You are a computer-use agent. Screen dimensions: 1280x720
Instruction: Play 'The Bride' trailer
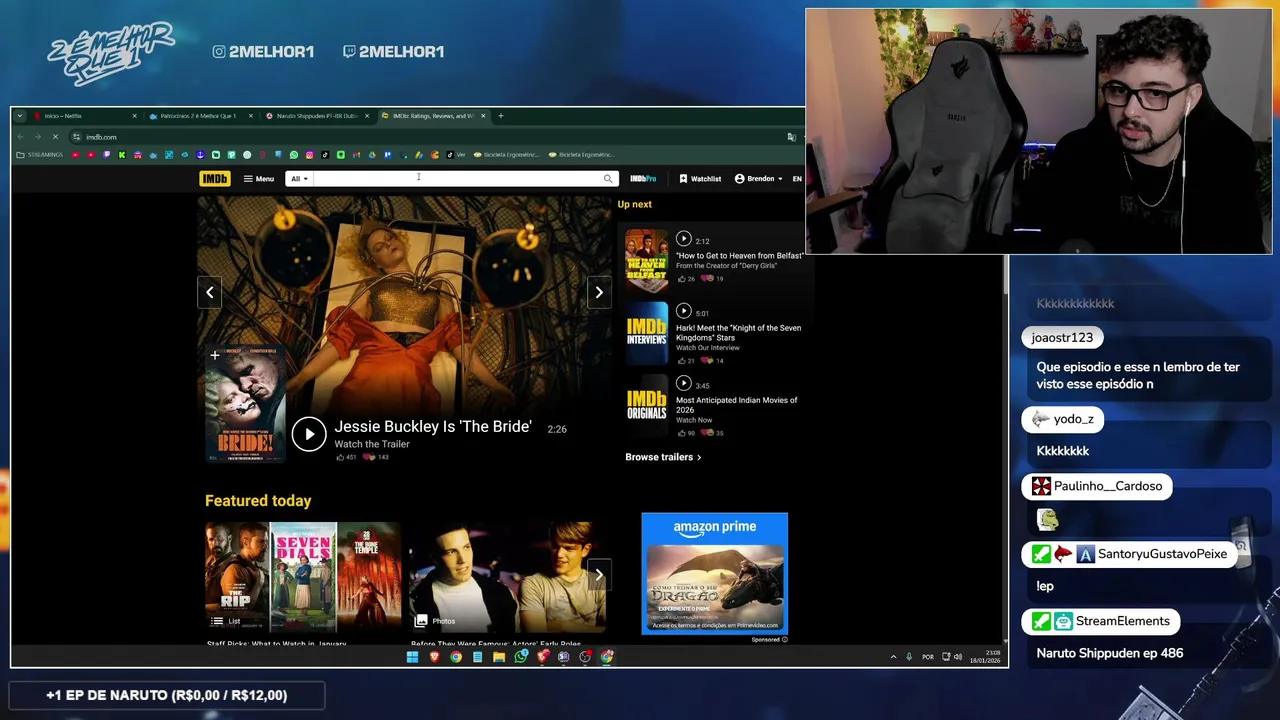tap(309, 434)
